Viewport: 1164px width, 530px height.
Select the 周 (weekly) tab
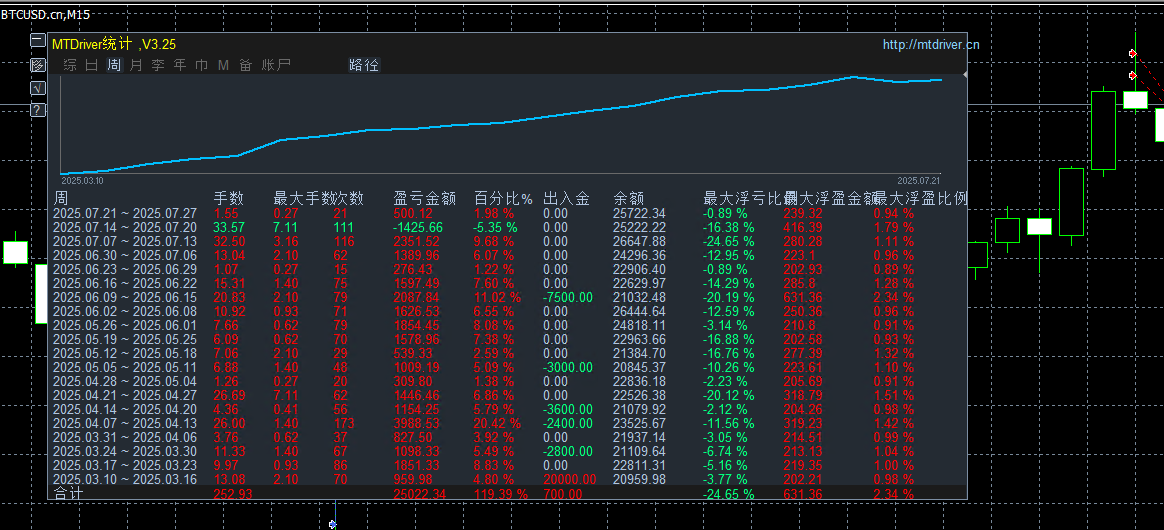[x=114, y=65]
